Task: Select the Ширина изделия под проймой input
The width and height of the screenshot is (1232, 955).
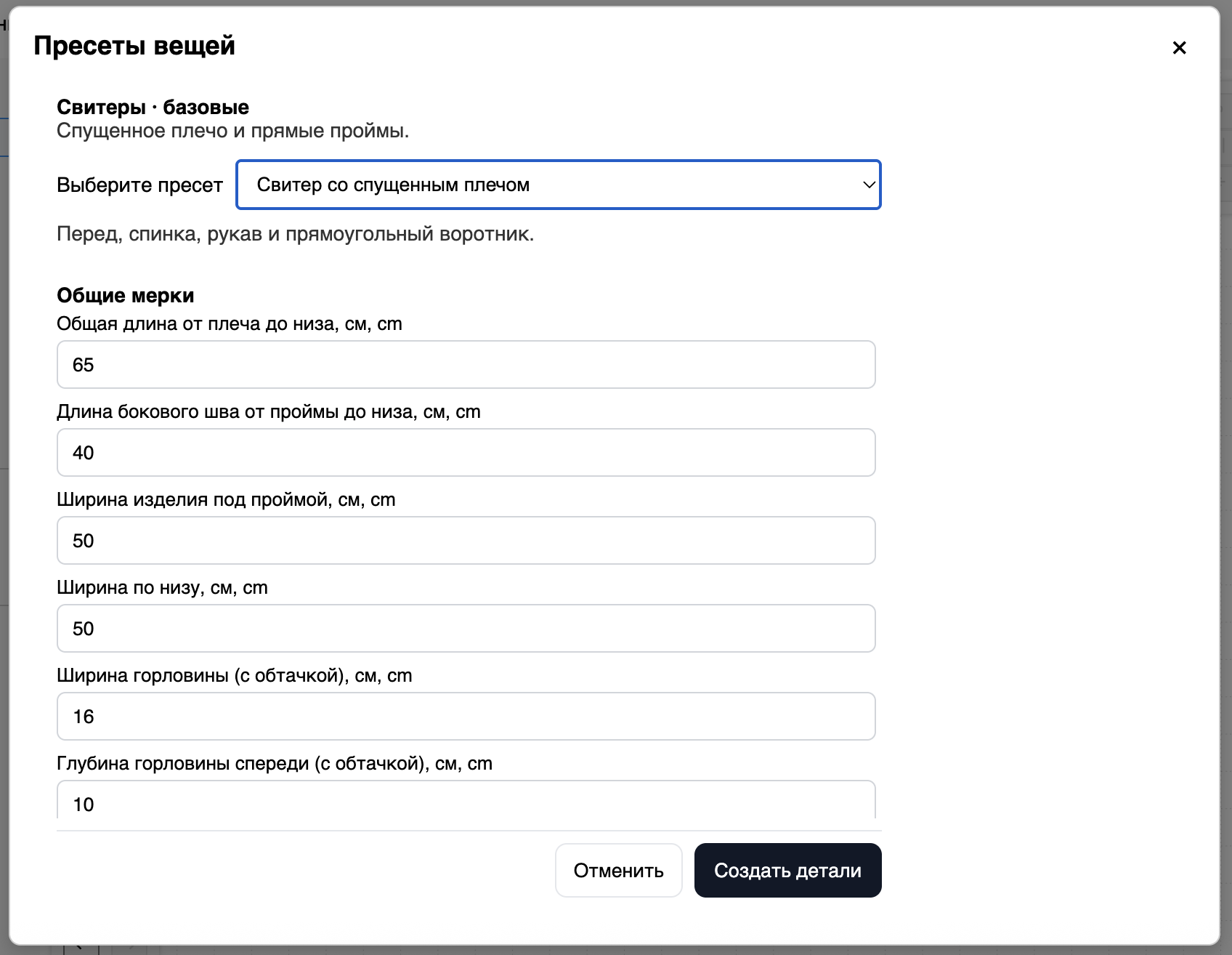Action: [x=466, y=541]
